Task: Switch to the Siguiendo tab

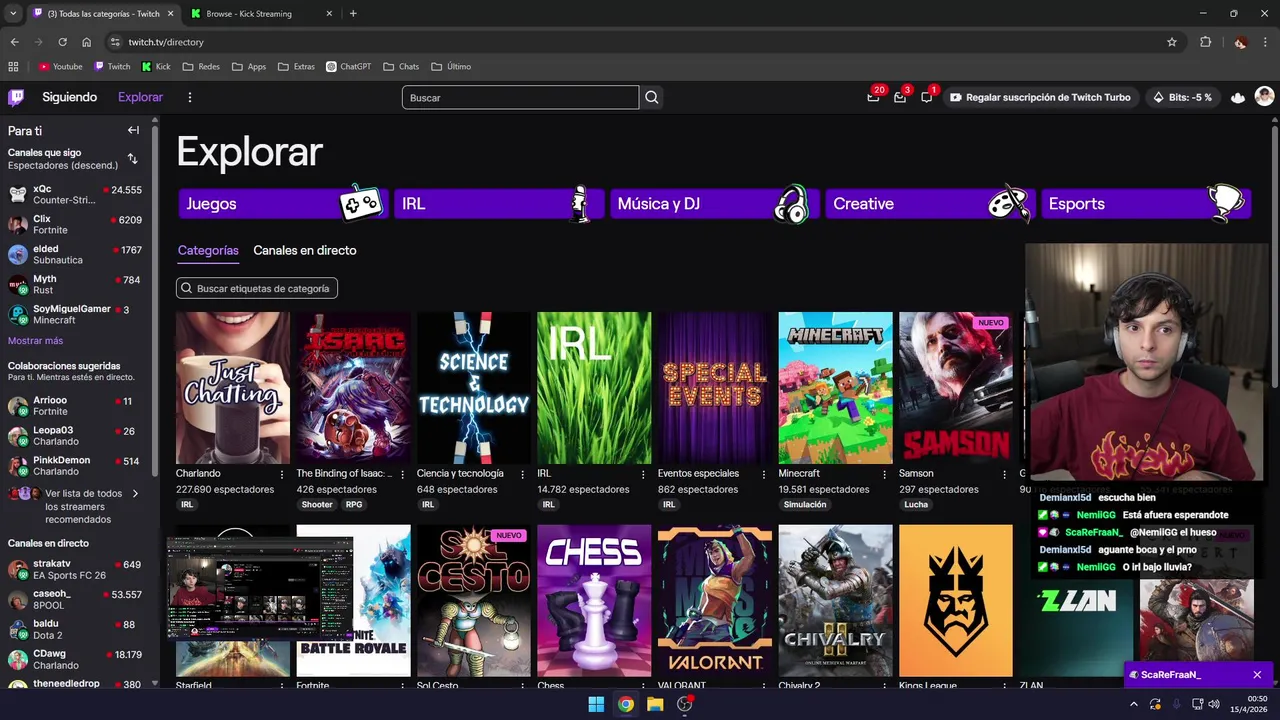Action: [x=69, y=97]
